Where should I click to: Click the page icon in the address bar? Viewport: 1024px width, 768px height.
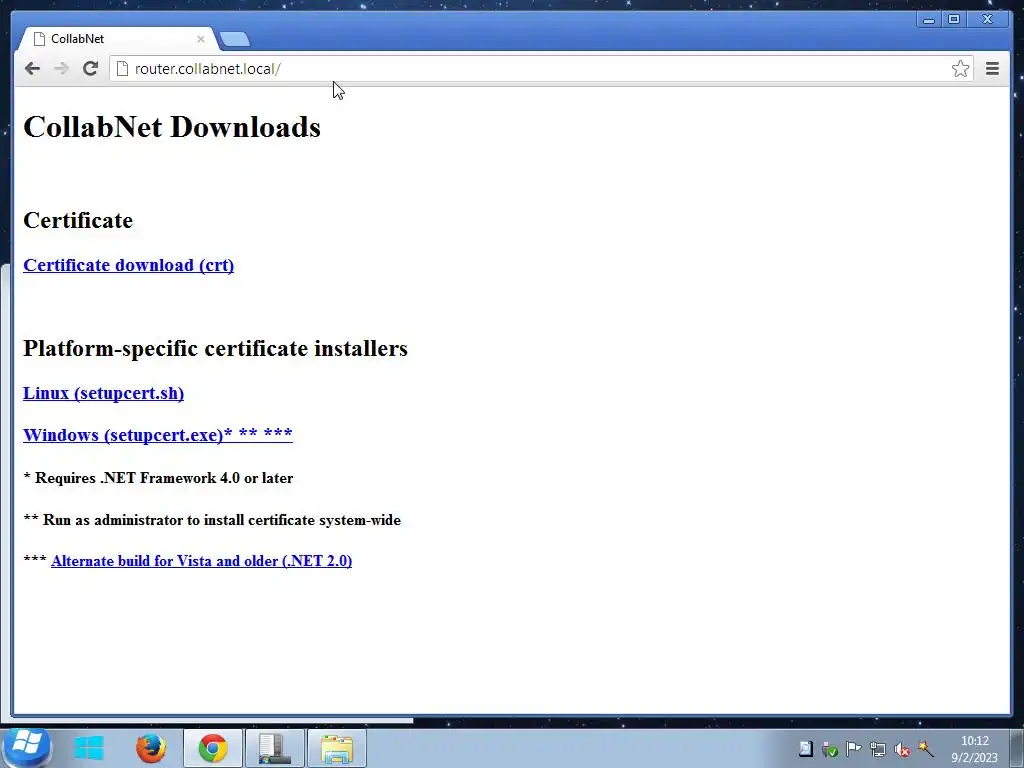tap(122, 69)
